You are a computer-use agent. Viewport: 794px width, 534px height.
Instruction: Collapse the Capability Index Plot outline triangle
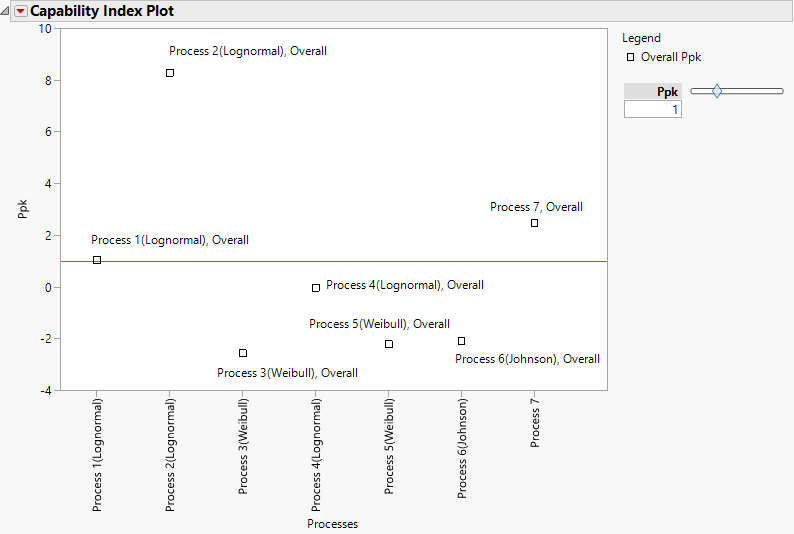pos(6,11)
